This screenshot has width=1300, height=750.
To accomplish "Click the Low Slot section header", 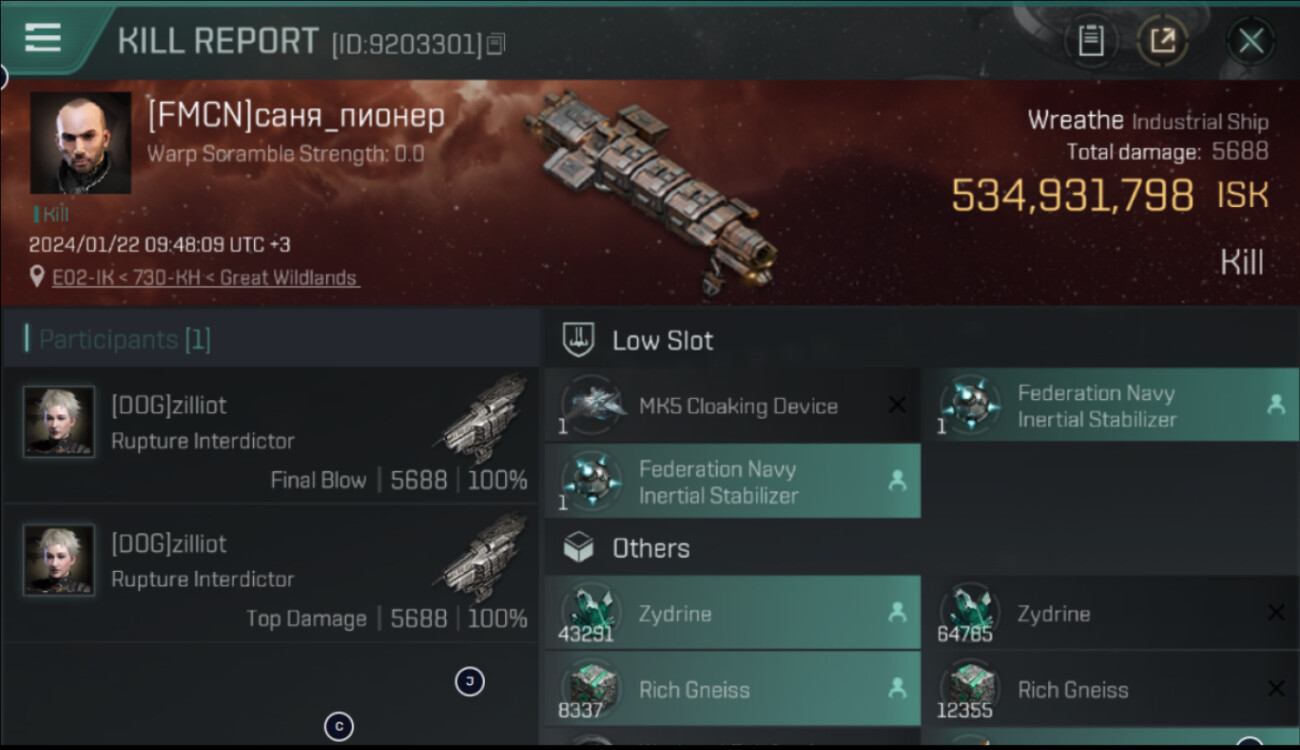I will (662, 340).
